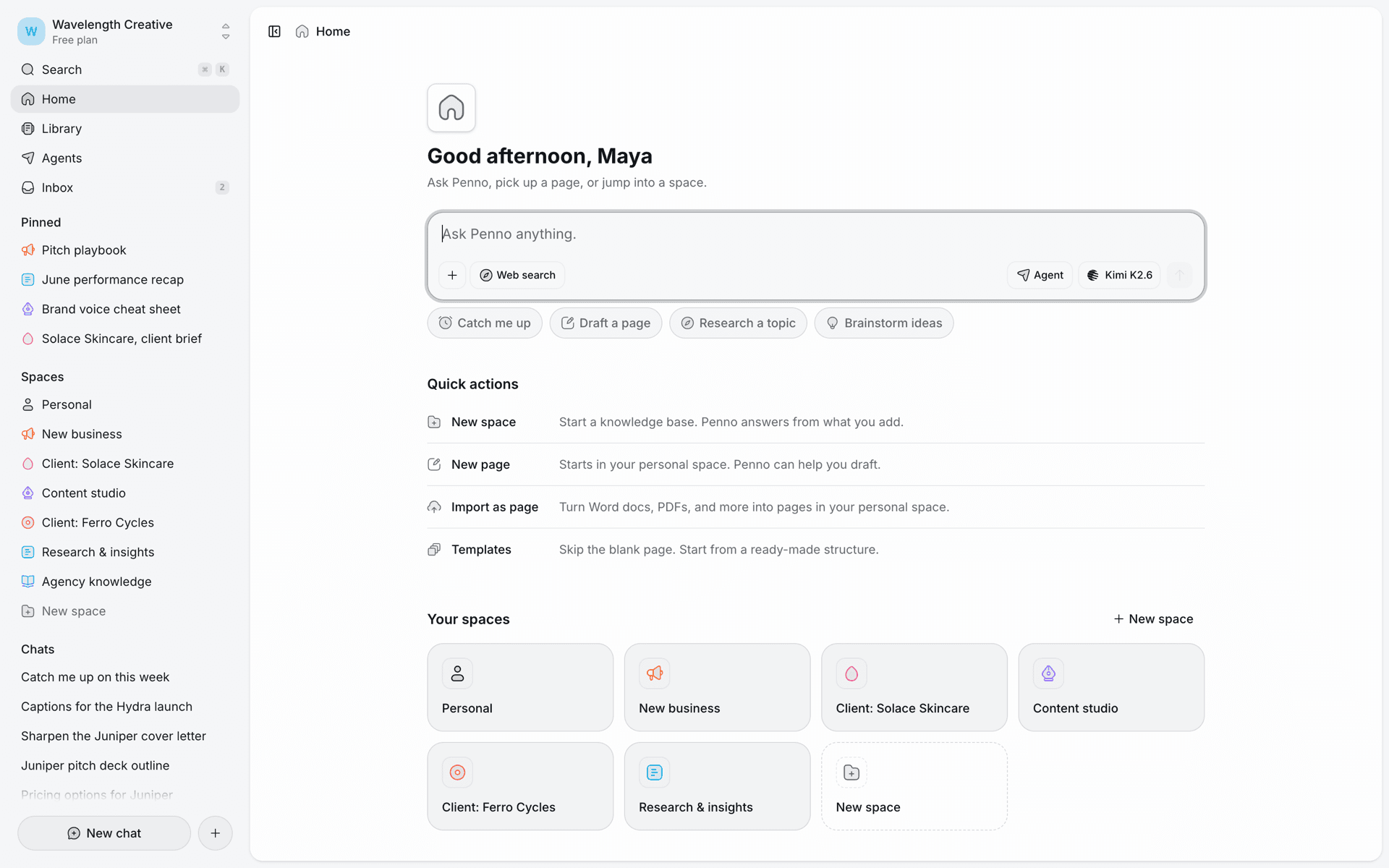This screenshot has height=868, width=1389.
Task: Click New space button beside Your spaces
Action: click(1153, 619)
